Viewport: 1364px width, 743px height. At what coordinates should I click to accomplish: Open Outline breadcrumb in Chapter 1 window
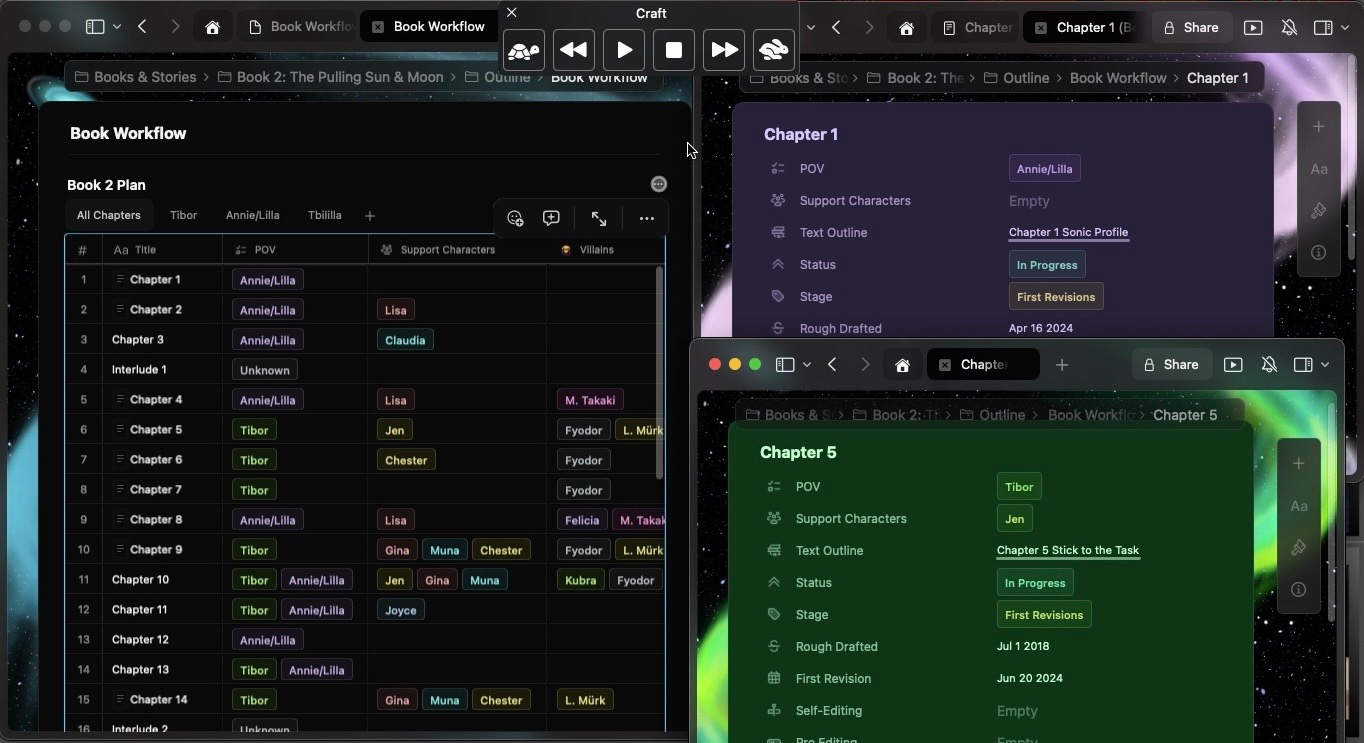pos(1017,78)
